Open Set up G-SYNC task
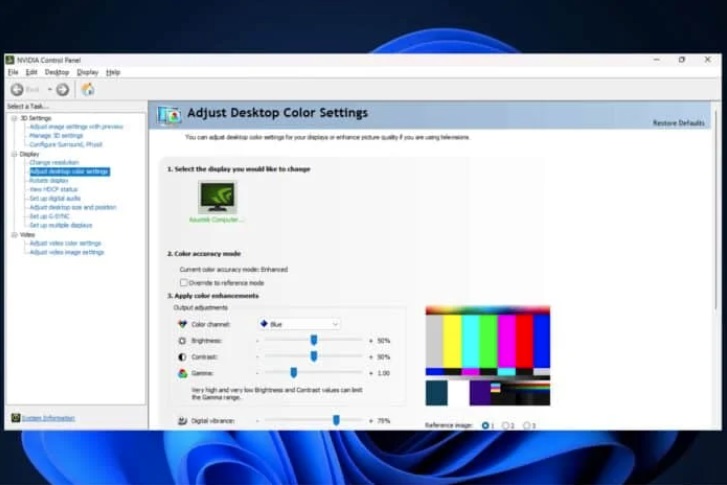The height and width of the screenshot is (485, 727). coord(49,216)
